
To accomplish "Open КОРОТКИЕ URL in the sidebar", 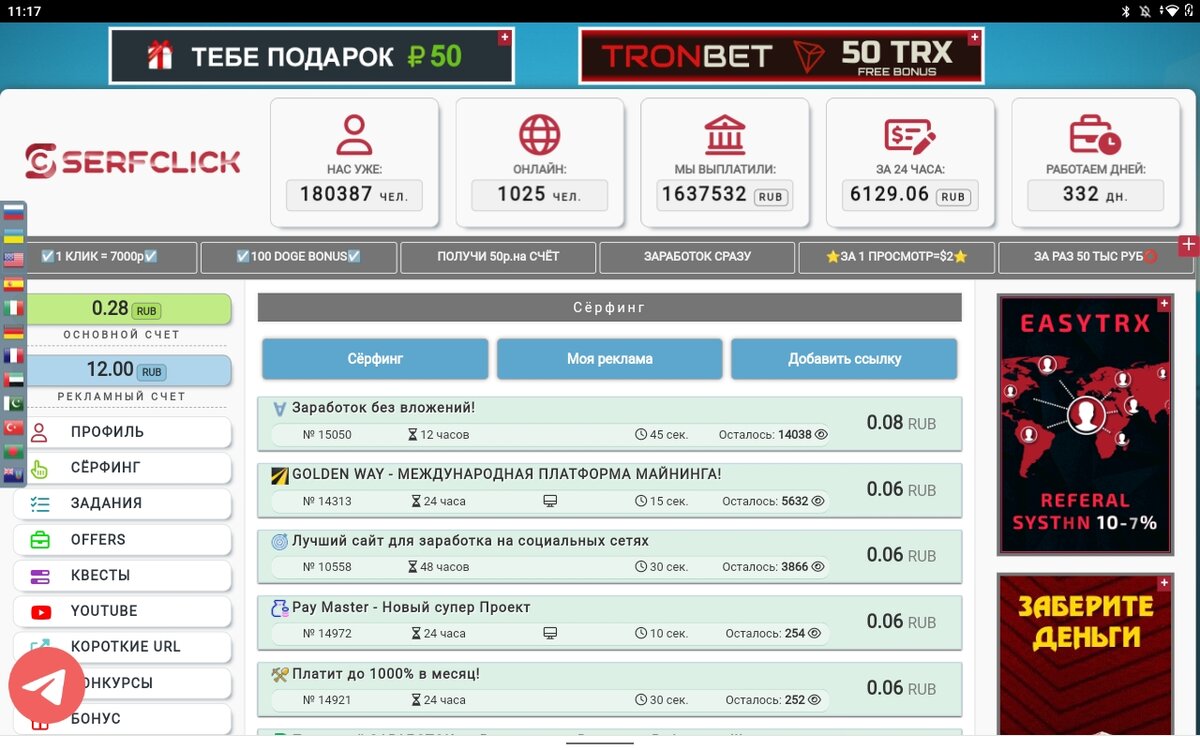I will pyautogui.click(x=122, y=647).
